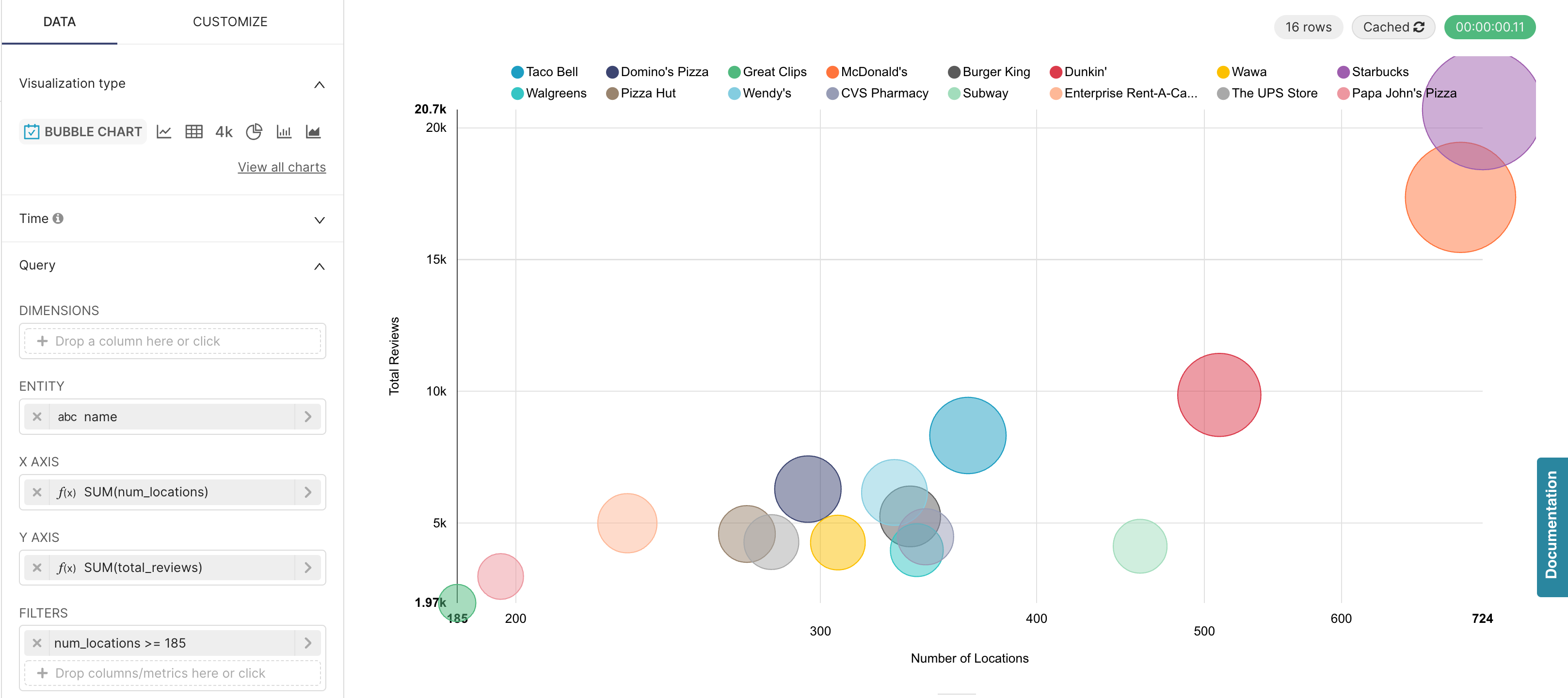Image resolution: width=1568 pixels, height=698 pixels.
Task: Collapse the Visualization type section
Action: [319, 85]
